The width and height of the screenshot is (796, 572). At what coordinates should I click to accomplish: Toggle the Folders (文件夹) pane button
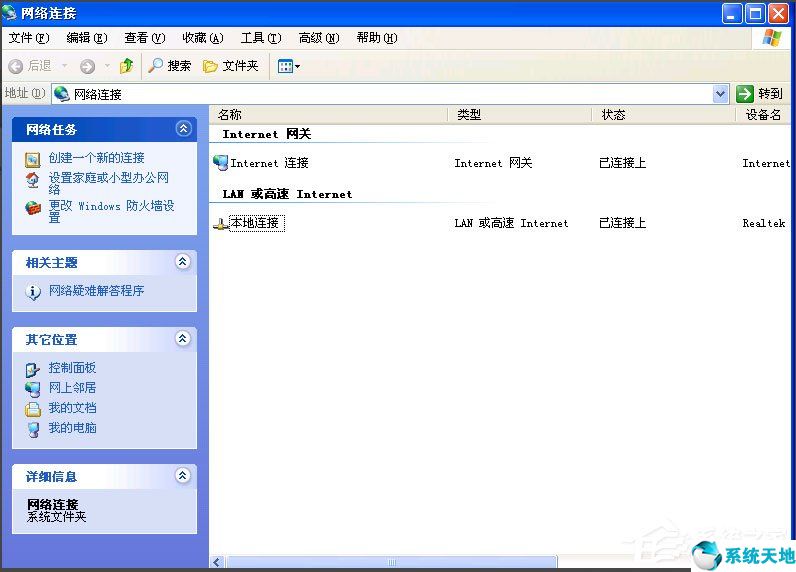[x=230, y=65]
